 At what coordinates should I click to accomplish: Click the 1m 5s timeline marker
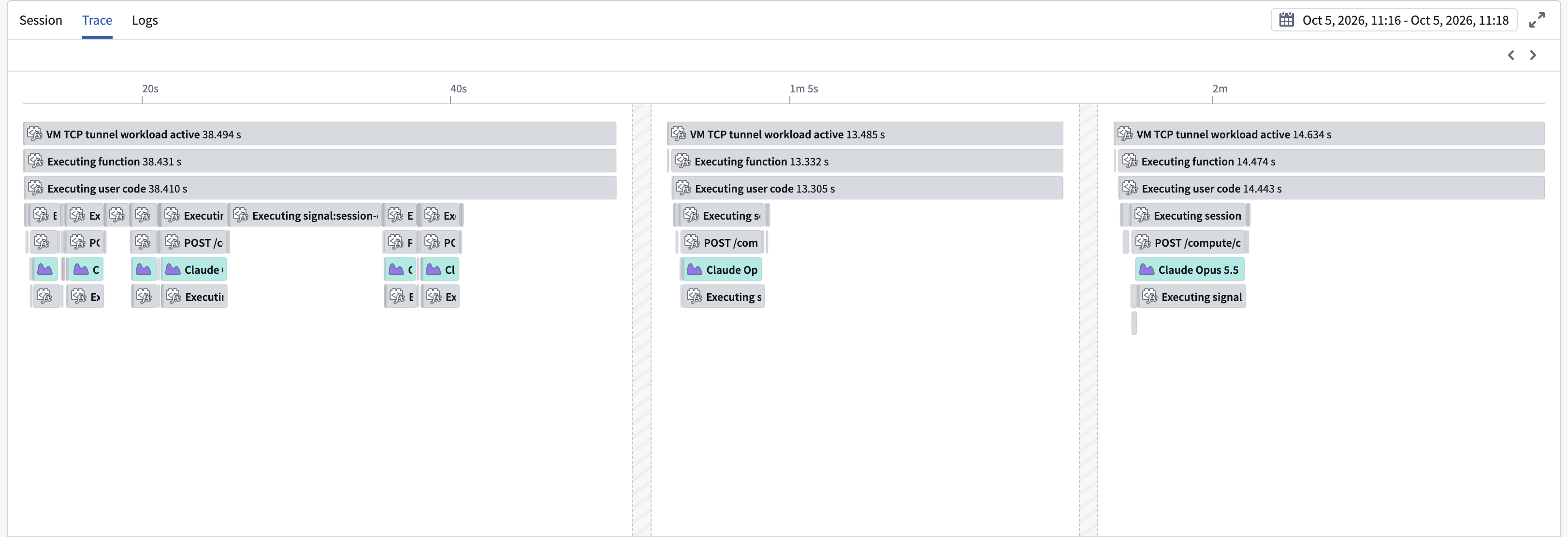(x=803, y=89)
